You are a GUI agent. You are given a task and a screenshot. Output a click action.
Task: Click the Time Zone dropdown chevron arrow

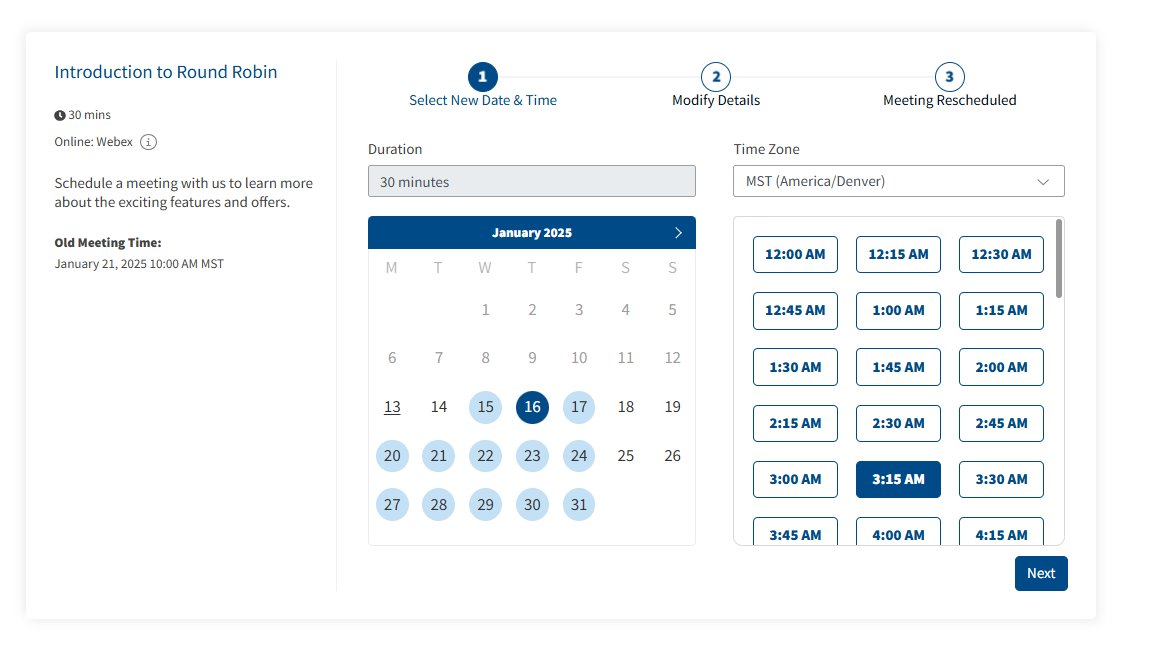(1043, 182)
